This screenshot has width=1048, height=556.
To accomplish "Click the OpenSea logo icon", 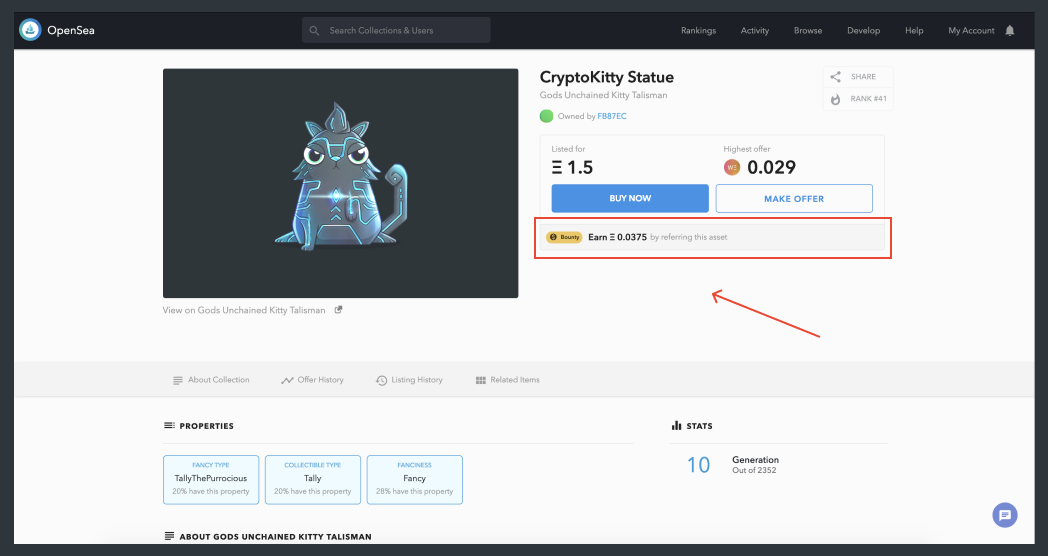I will point(30,30).
